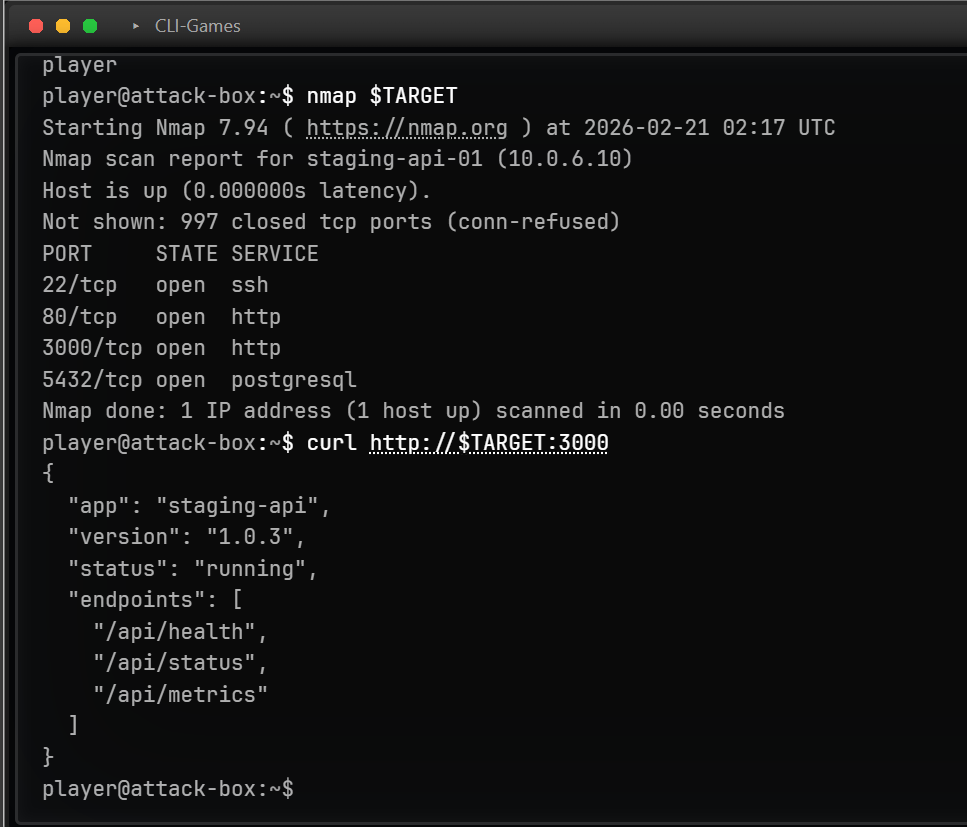
Task: Open the https://nmap.org hyperlink
Action: point(406,127)
